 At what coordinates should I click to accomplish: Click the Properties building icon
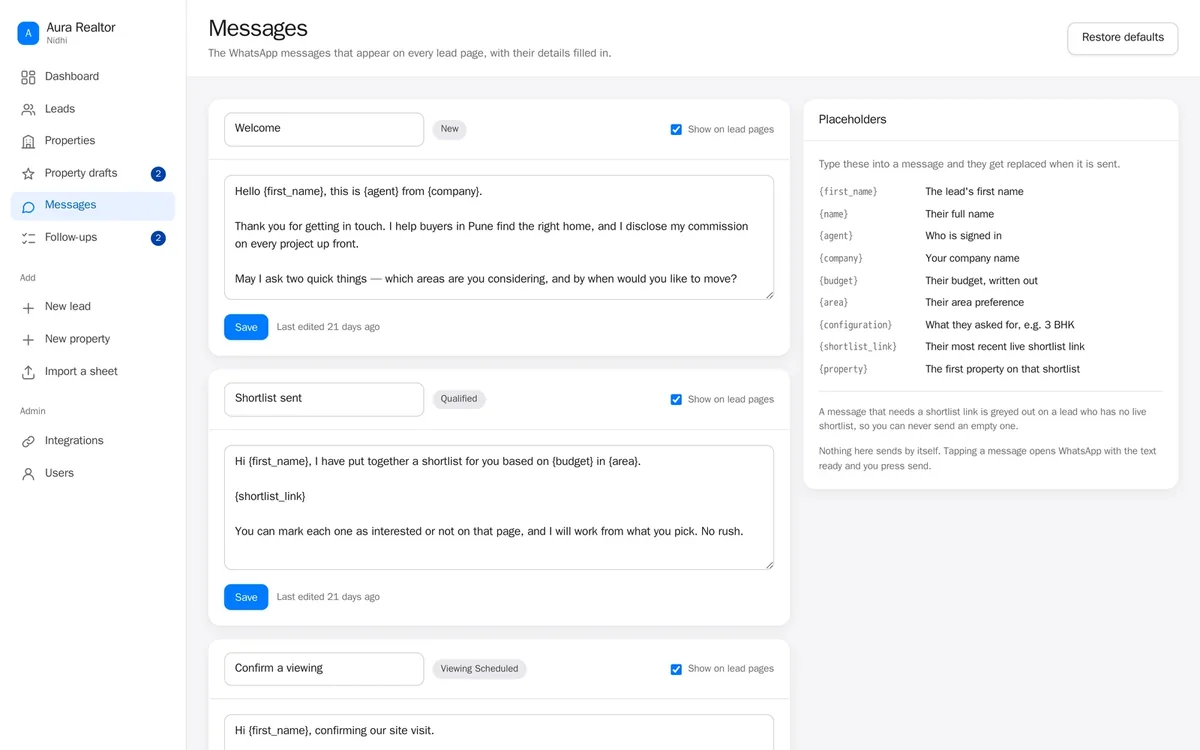point(28,141)
